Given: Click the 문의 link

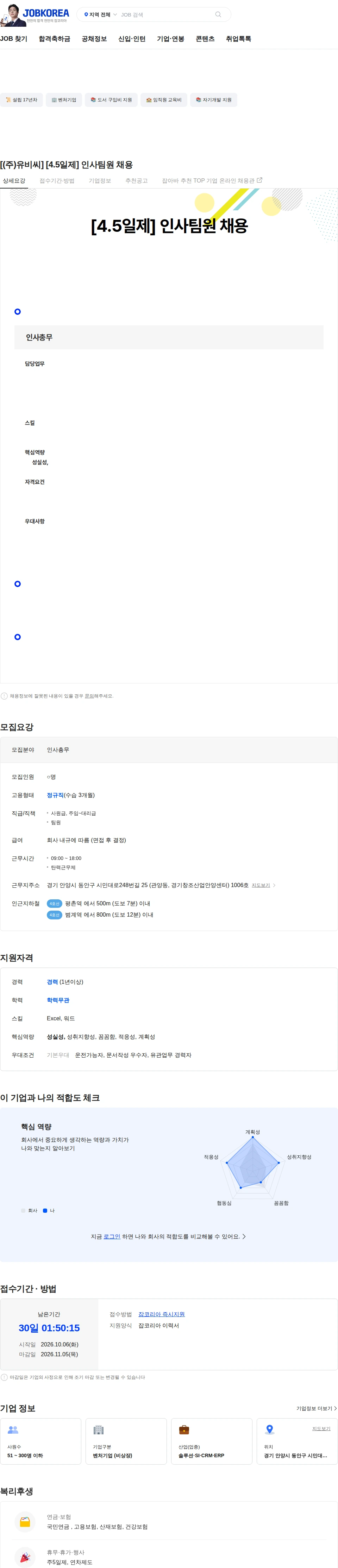Looking at the screenshot, I should click(x=89, y=696).
